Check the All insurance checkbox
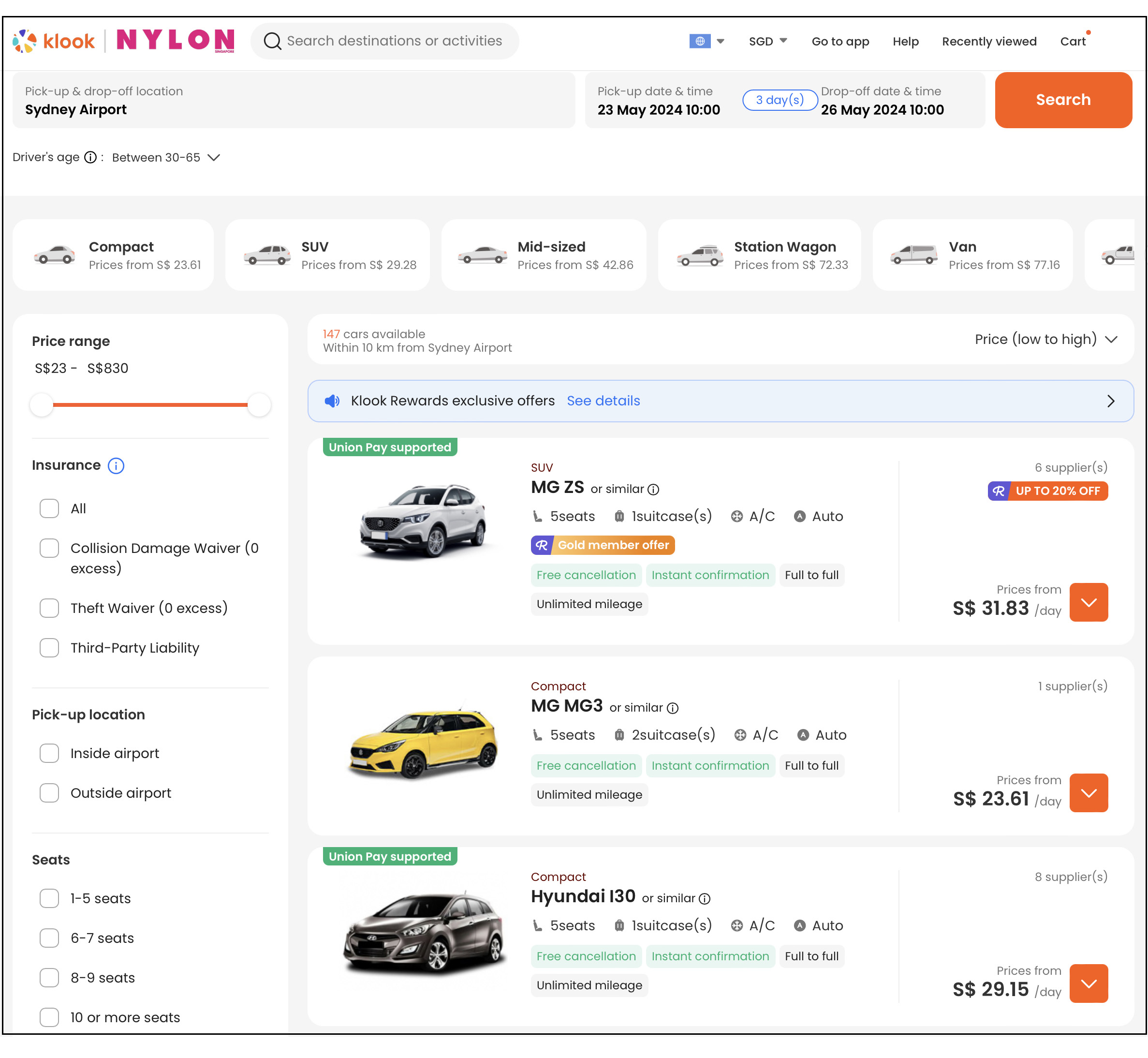 (49, 508)
